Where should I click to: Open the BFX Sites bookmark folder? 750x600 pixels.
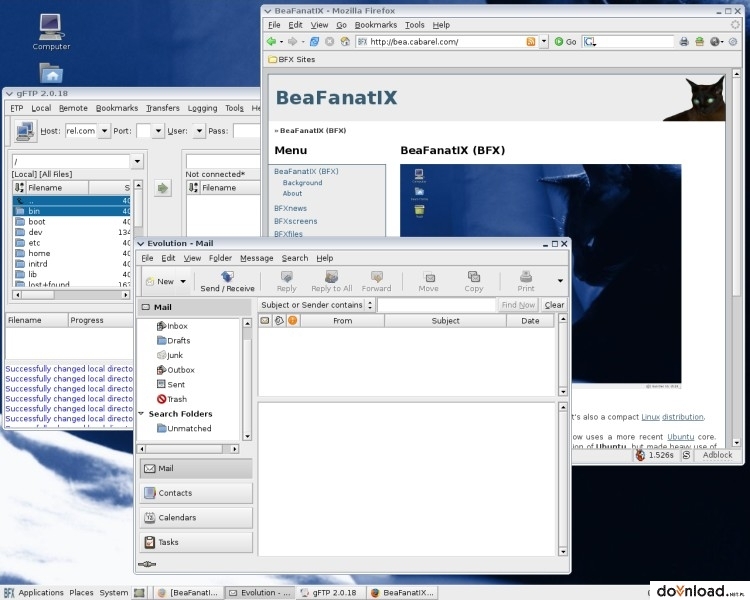pyautogui.click(x=291, y=59)
